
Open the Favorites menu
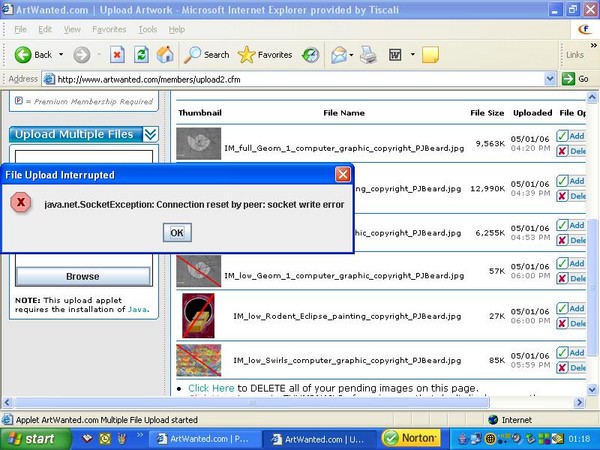coord(109,29)
